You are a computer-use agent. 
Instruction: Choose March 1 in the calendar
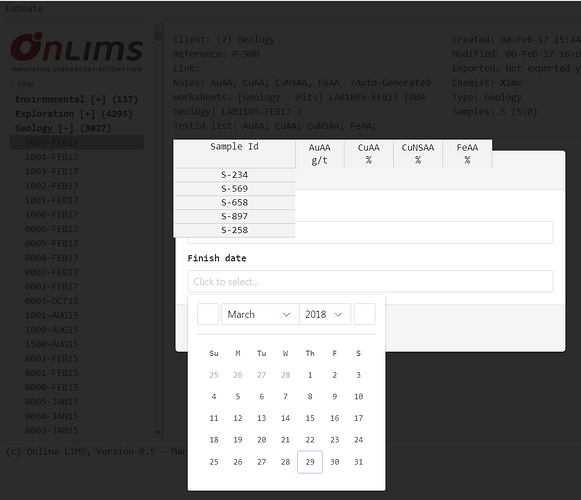coord(310,375)
